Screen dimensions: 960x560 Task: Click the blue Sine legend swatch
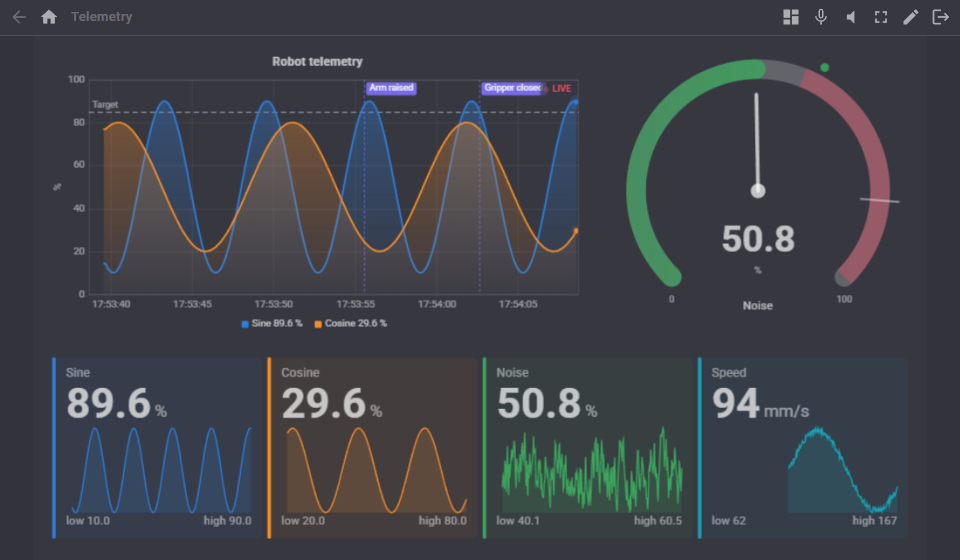click(245, 324)
